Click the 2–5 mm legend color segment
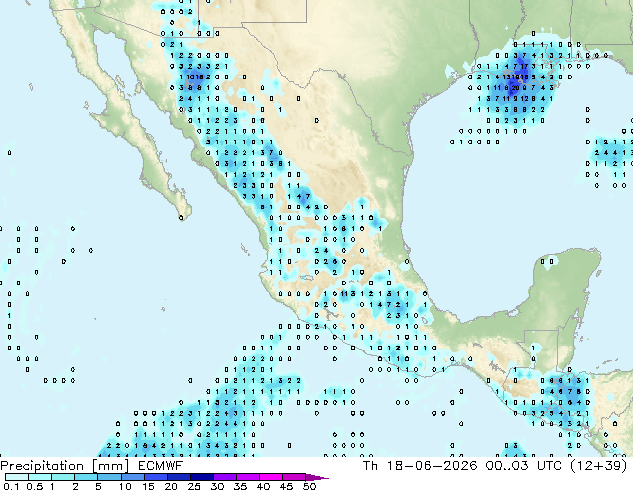Image resolution: width=634 pixels, height=490 pixels. (x=86, y=477)
